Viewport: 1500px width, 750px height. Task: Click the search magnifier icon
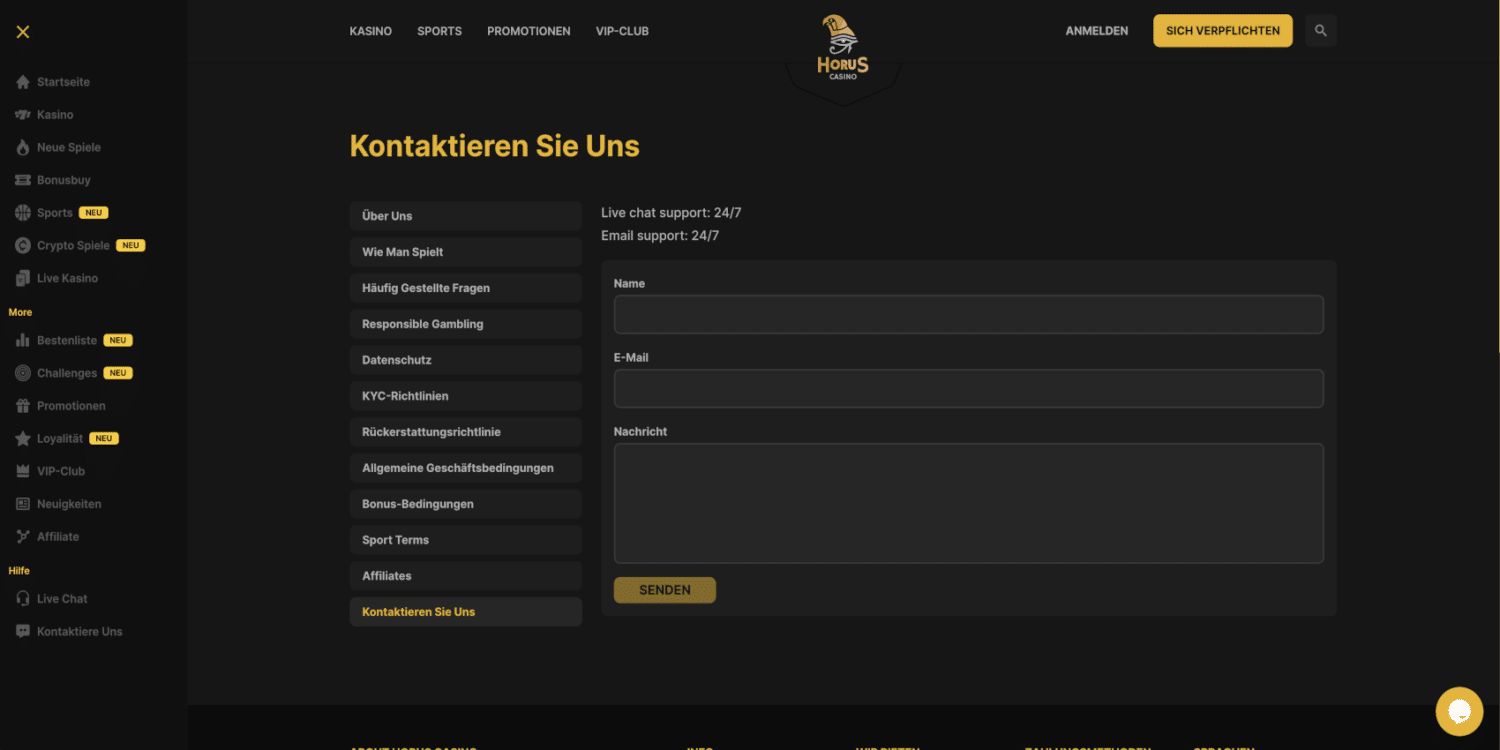pos(1320,31)
